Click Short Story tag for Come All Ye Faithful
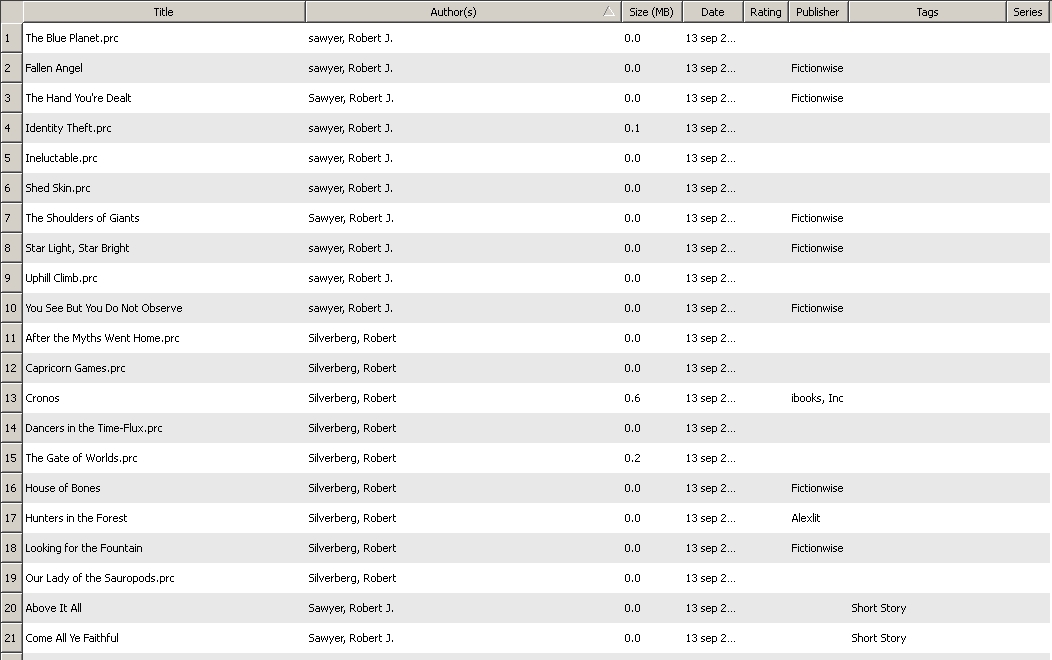The image size is (1052, 660). [x=879, y=638]
